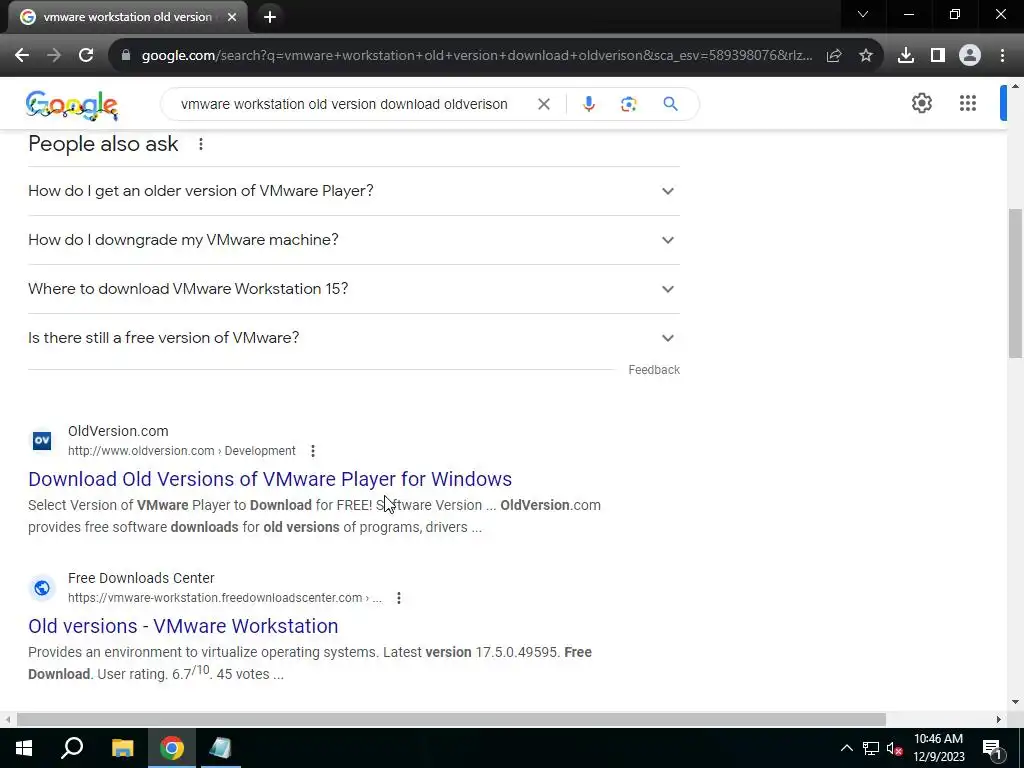
Task: Click scrollbar down arrow
Action: click(1015, 702)
